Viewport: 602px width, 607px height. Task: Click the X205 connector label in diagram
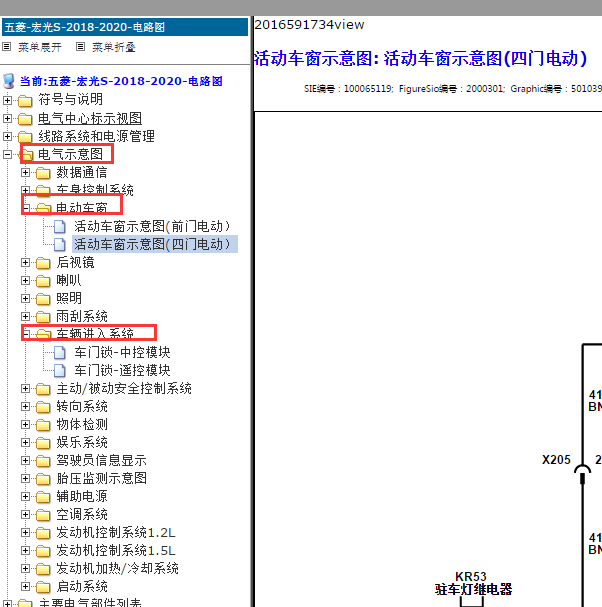coord(556,460)
